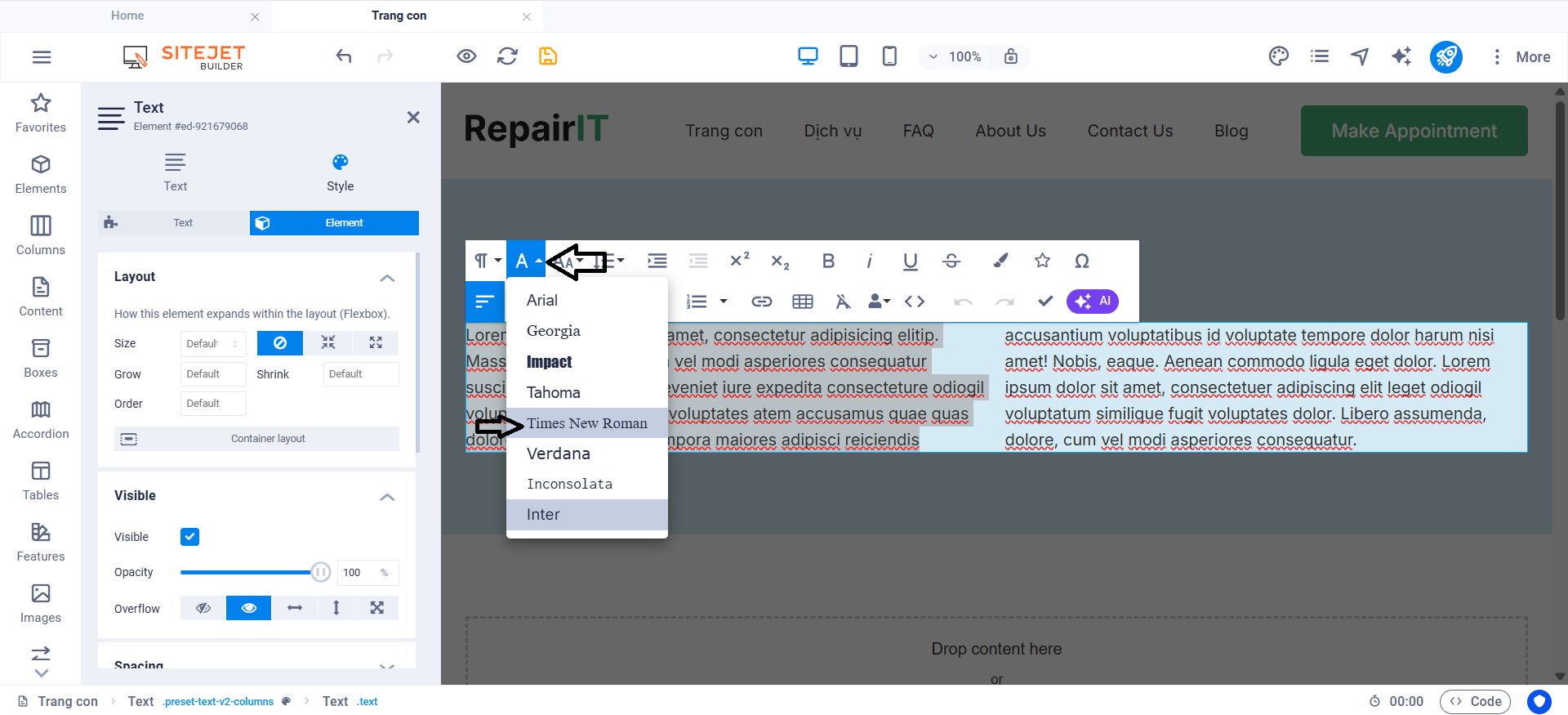The width and height of the screenshot is (1568, 715).
Task: Open the special characters omega icon
Action: [x=1082, y=261]
